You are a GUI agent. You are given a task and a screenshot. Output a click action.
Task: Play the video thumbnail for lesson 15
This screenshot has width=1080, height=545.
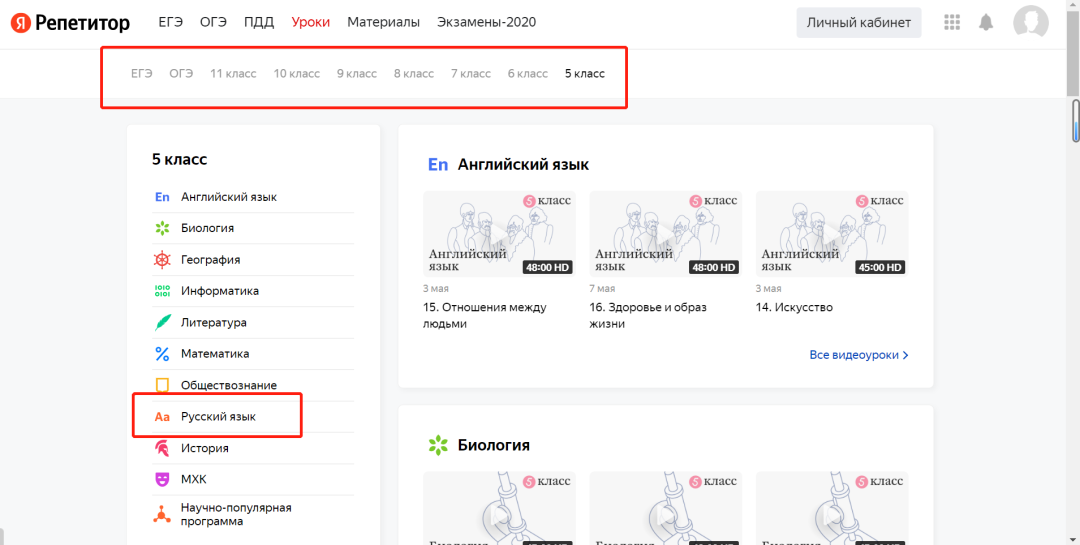[499, 234]
